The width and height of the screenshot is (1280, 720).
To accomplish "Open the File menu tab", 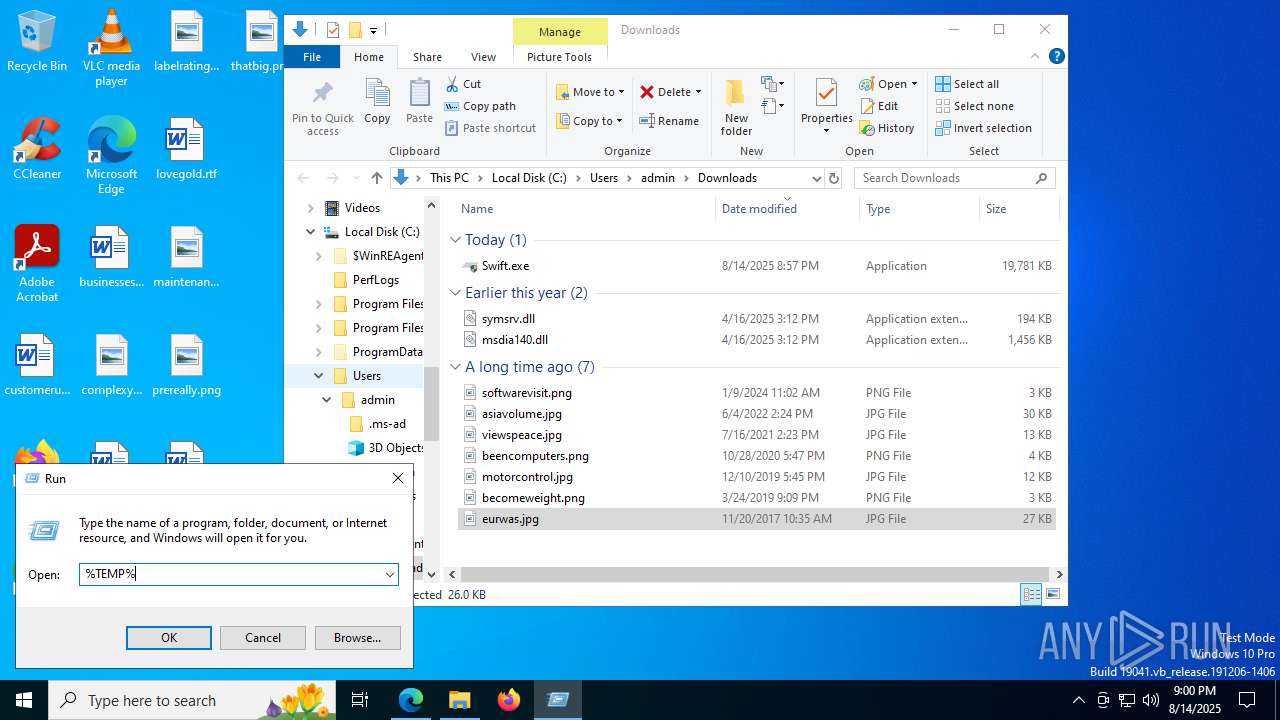I will point(312,57).
